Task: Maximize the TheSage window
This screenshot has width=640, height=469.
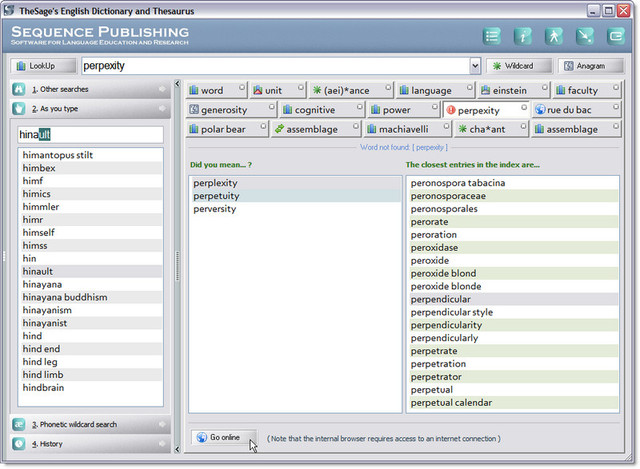Action: (x=609, y=11)
